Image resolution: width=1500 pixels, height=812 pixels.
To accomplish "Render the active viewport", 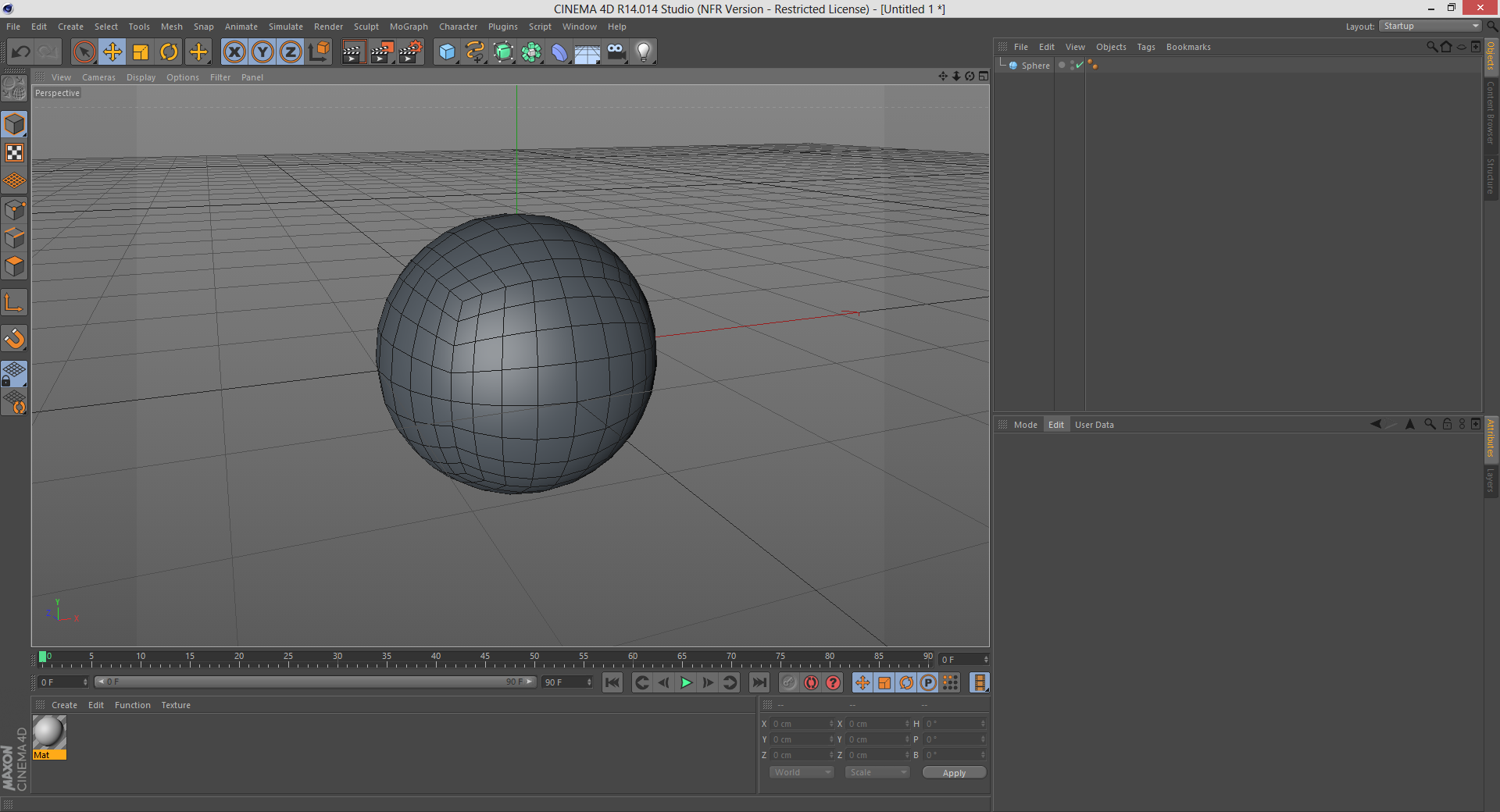I will click(x=354, y=52).
